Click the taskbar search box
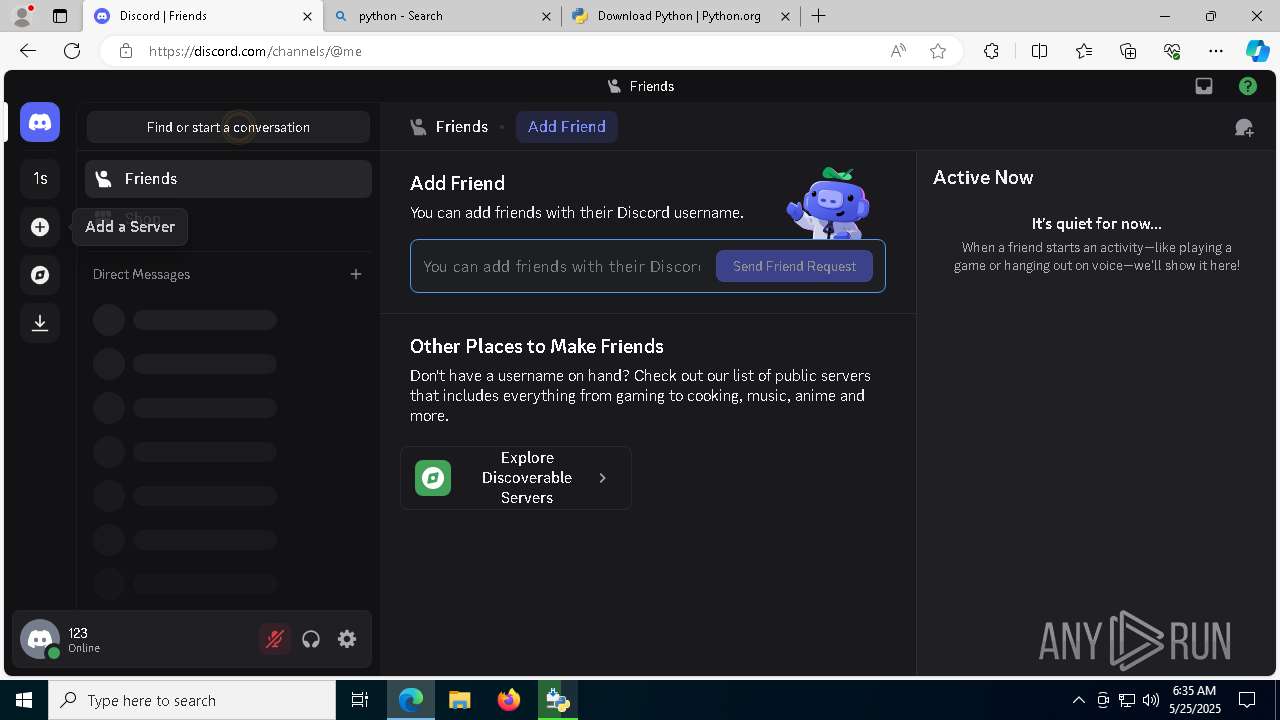The width and height of the screenshot is (1280, 720). (192, 700)
